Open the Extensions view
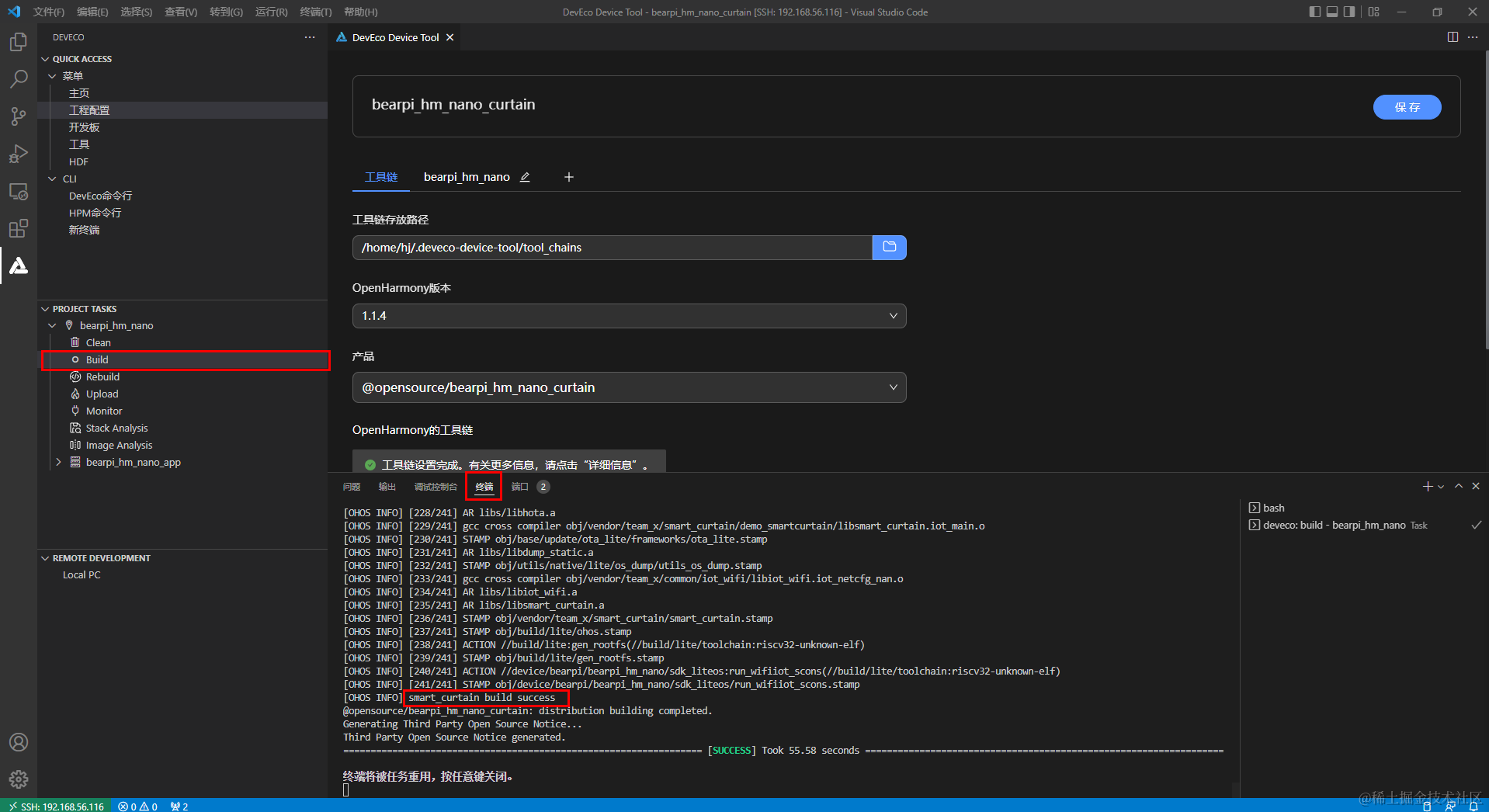This screenshot has height=812, width=1489. coord(19,228)
